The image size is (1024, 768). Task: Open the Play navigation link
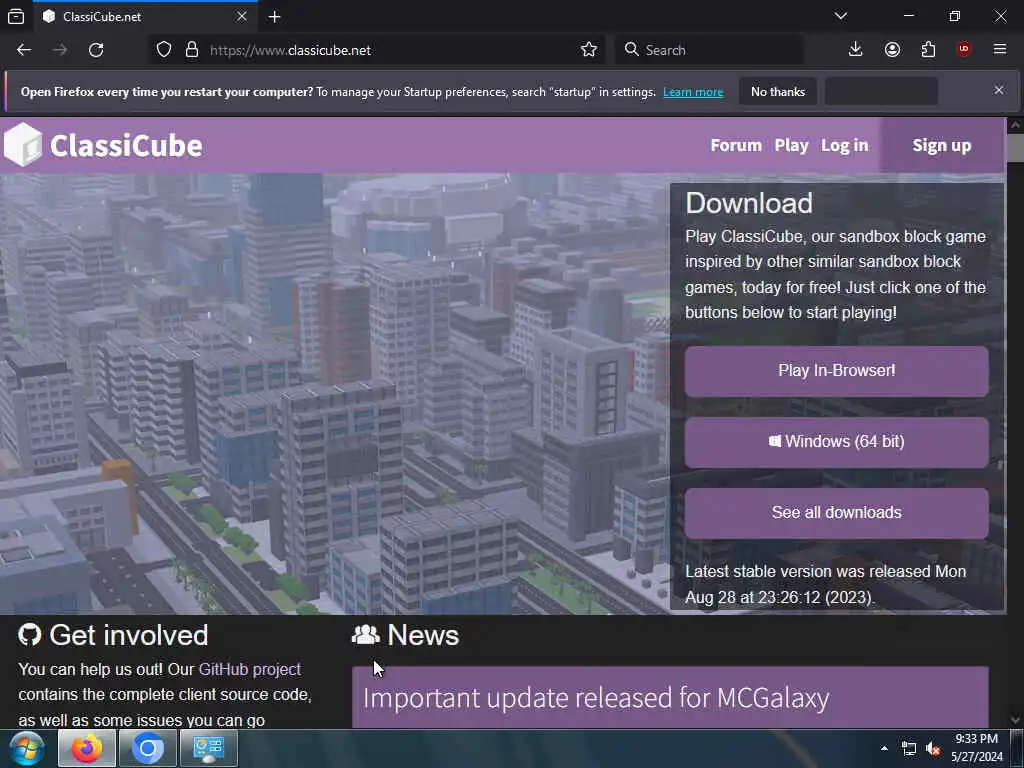[x=792, y=145]
